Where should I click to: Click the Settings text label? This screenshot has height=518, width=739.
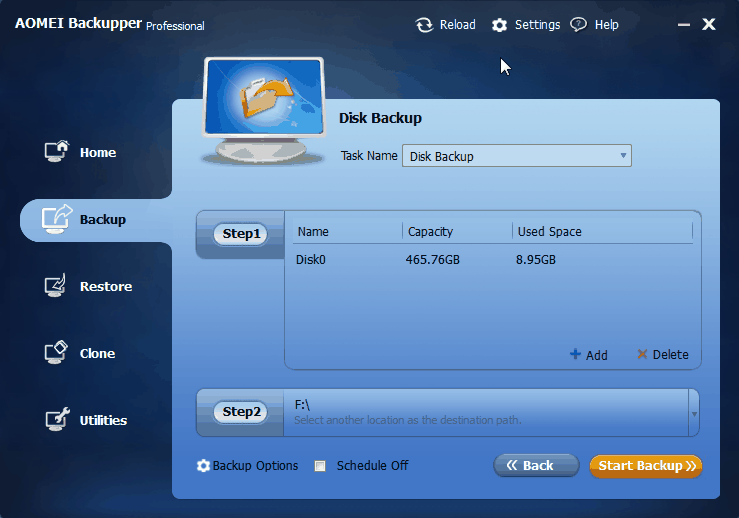[537, 25]
